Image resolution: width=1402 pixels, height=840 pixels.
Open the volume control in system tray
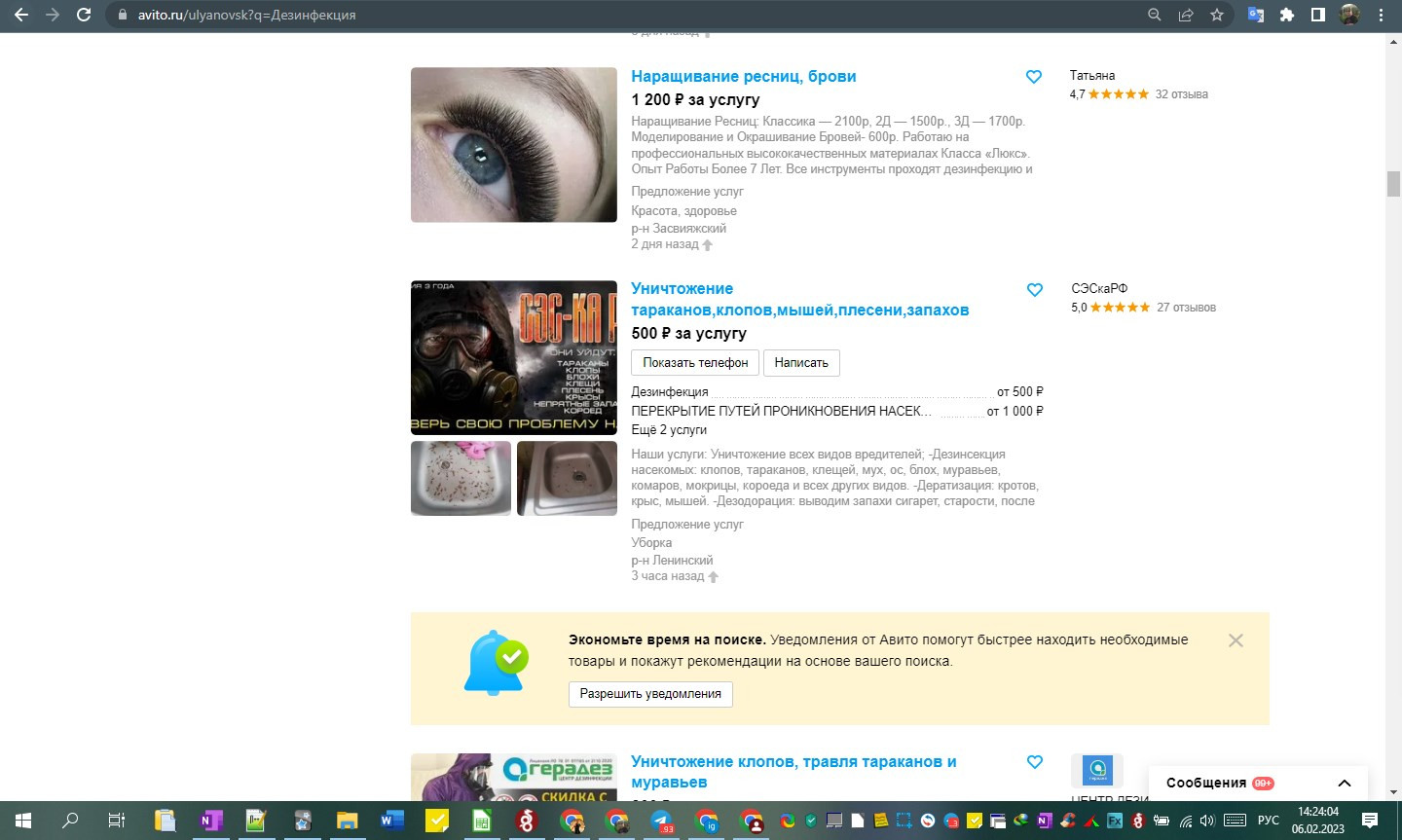coord(1207,821)
